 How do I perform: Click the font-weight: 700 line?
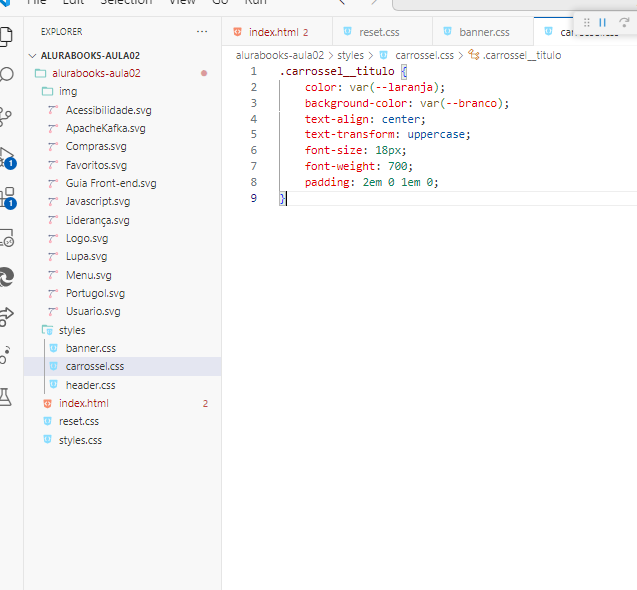coord(359,166)
